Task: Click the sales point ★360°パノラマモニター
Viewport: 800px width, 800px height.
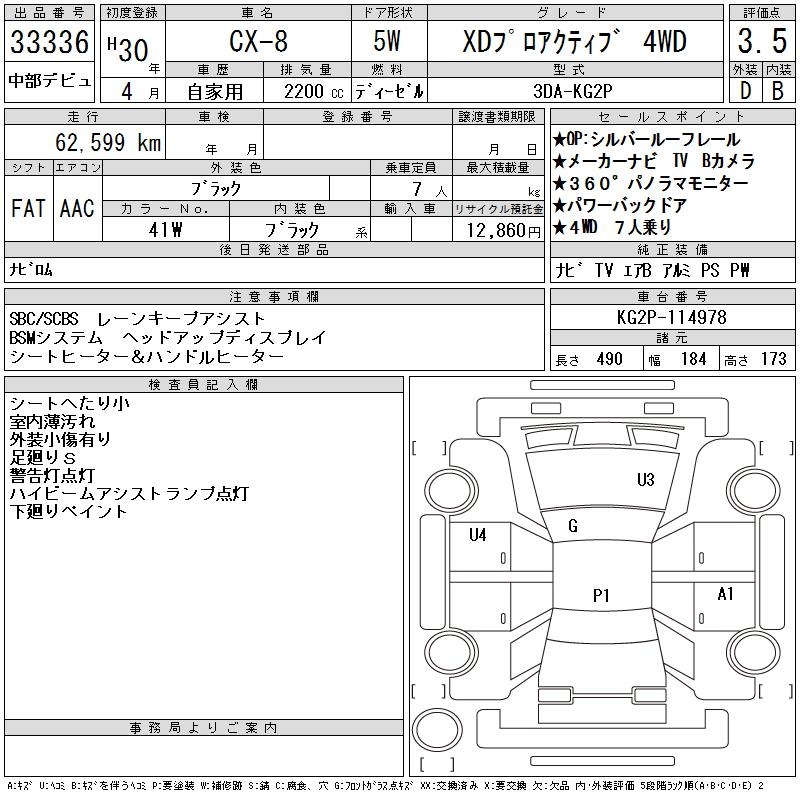Action: coord(651,183)
